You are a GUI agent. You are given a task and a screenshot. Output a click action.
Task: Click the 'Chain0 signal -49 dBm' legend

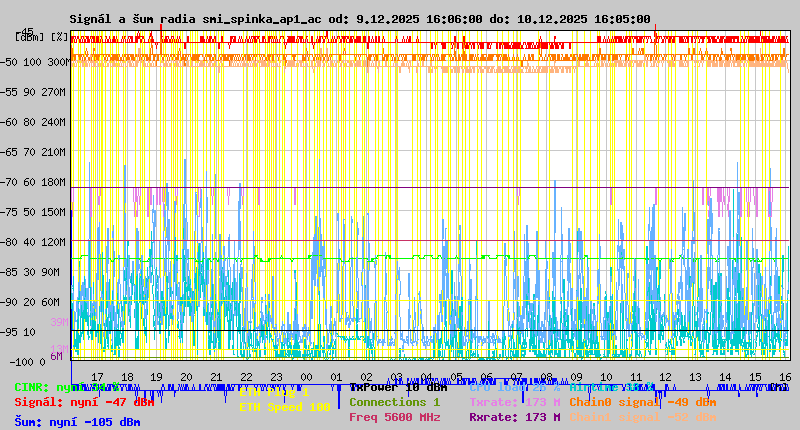pyautogui.click(x=643, y=402)
